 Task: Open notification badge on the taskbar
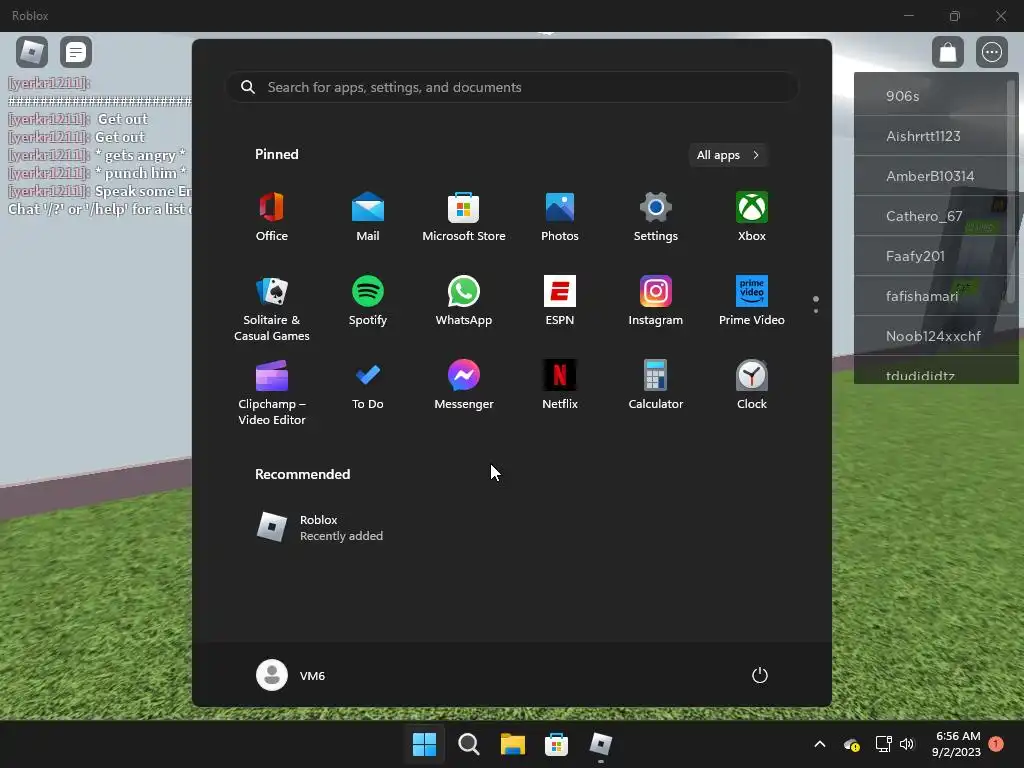click(x=996, y=743)
